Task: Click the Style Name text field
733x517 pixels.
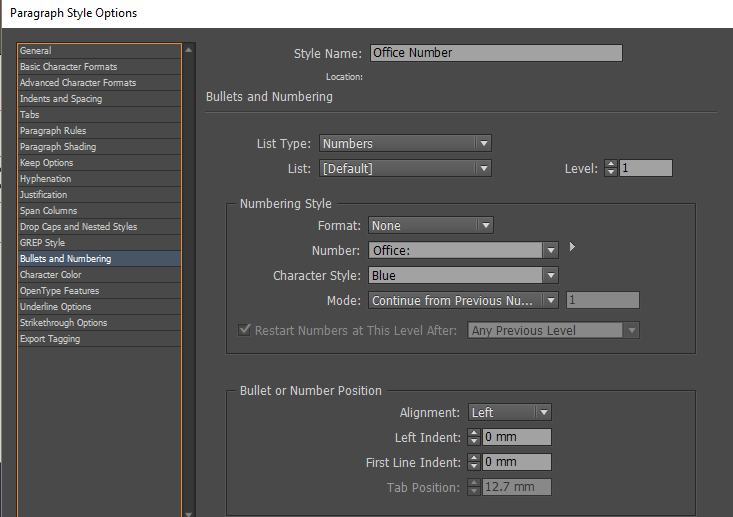Action: pyautogui.click(x=496, y=53)
